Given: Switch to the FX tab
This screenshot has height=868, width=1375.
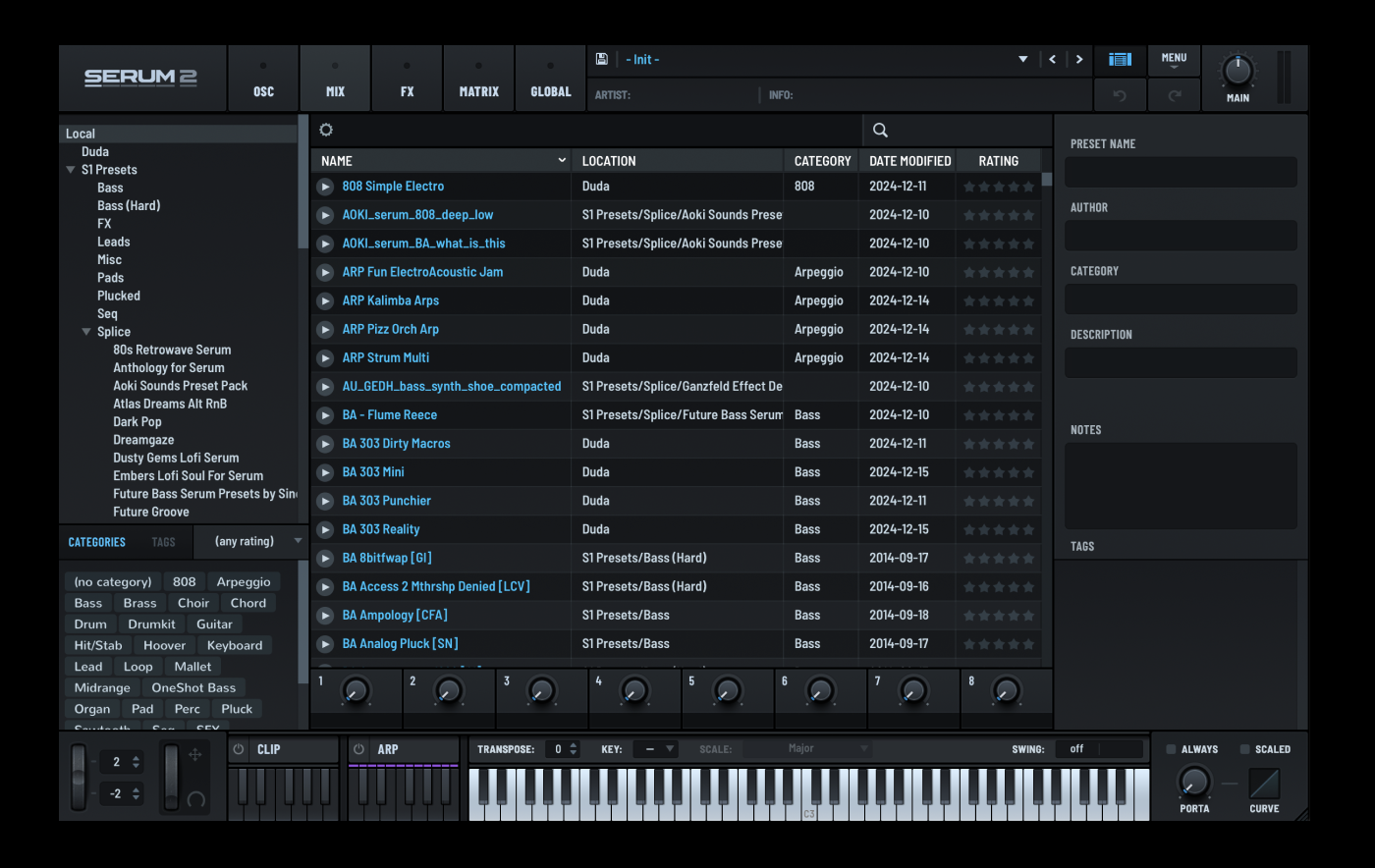Looking at the screenshot, I should [407, 79].
